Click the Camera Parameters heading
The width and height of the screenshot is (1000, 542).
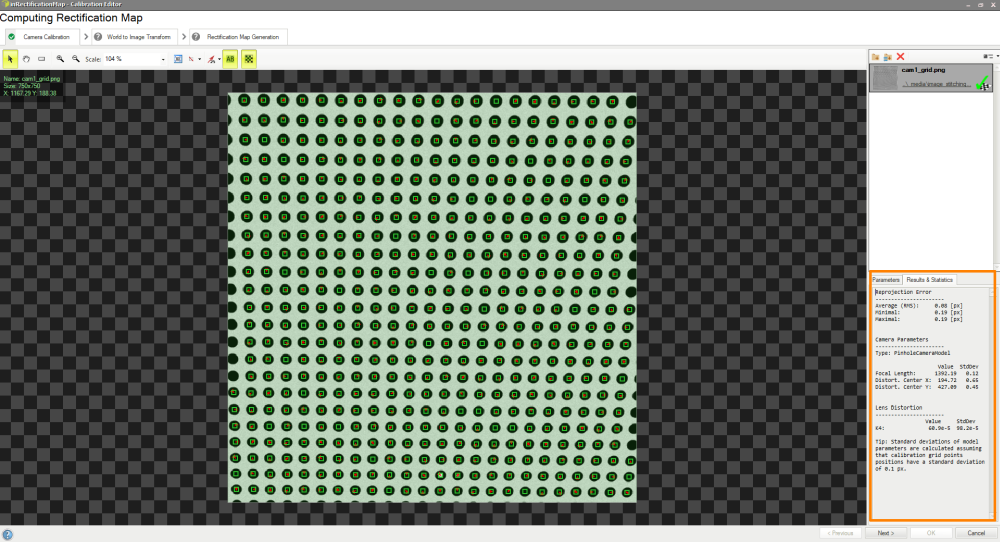(902, 340)
